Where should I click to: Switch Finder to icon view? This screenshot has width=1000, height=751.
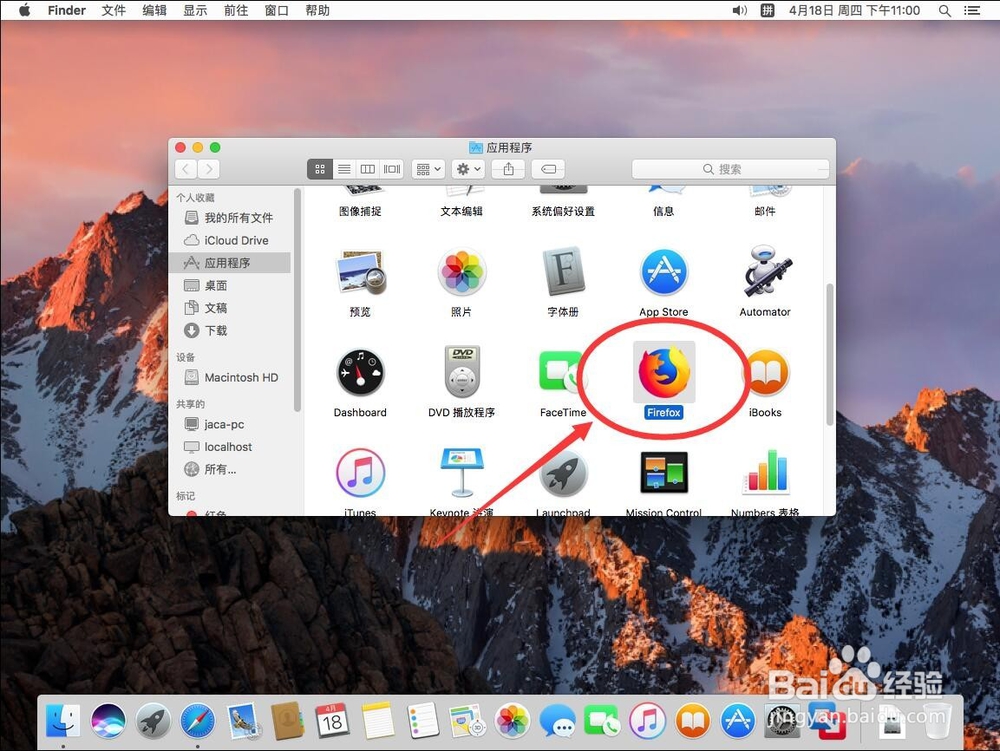tap(320, 169)
